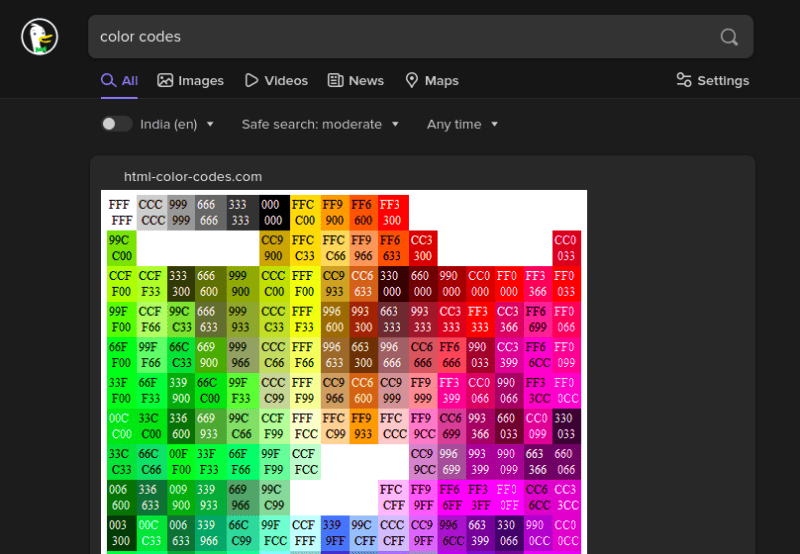The width and height of the screenshot is (800, 554).
Task: Click the Videos tab play icon
Action: point(251,80)
